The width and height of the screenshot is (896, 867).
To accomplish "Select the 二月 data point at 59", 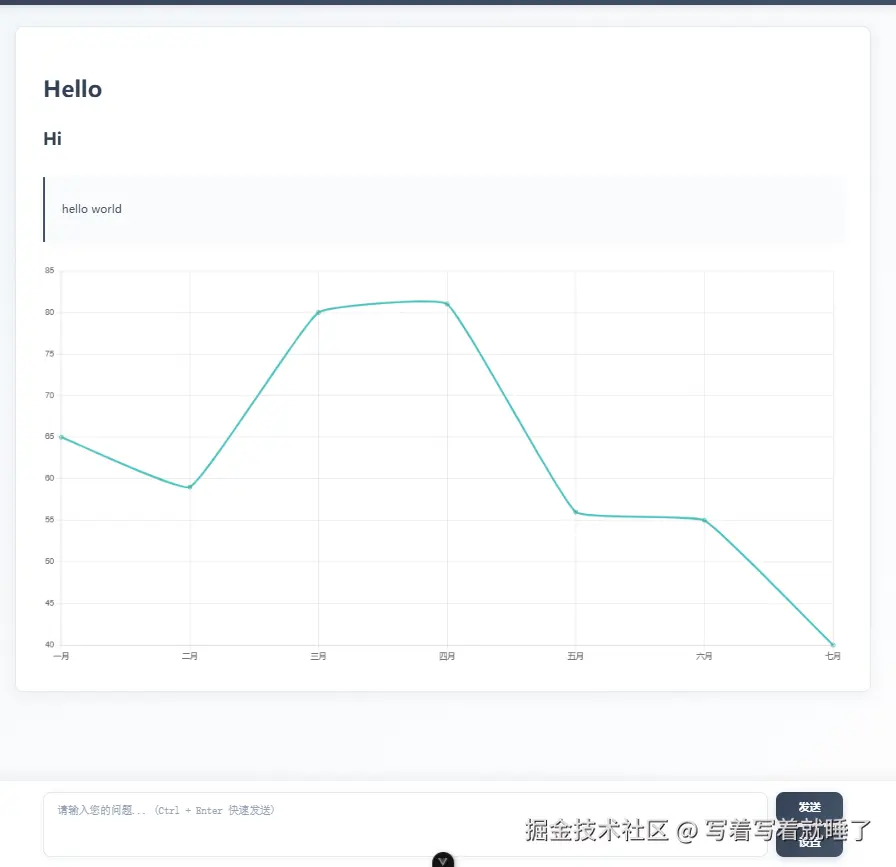I will tap(190, 487).
